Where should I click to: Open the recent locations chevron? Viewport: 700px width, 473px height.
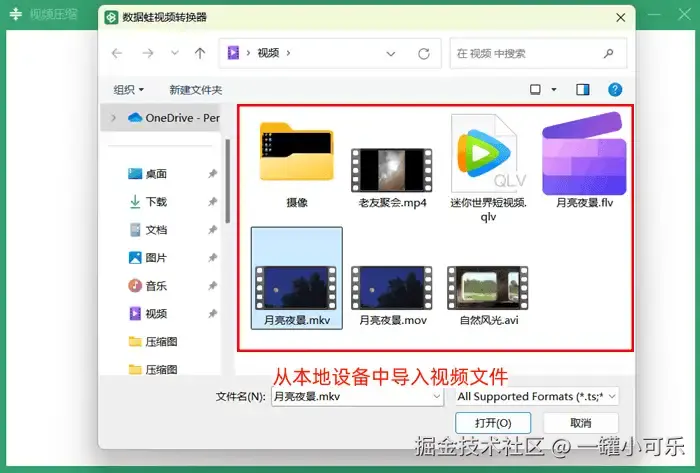pos(175,53)
